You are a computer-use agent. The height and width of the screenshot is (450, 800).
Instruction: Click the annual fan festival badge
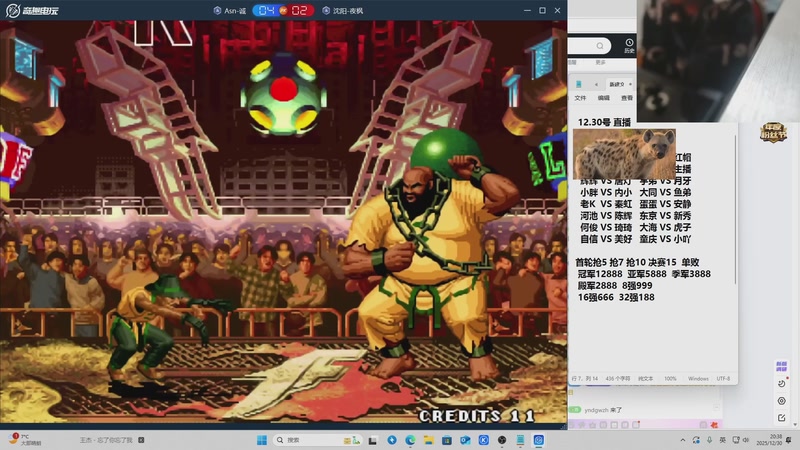click(x=773, y=132)
